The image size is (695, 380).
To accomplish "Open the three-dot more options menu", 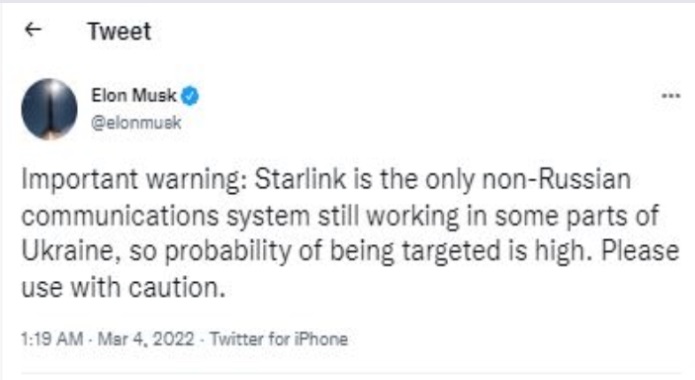I will (670, 95).
